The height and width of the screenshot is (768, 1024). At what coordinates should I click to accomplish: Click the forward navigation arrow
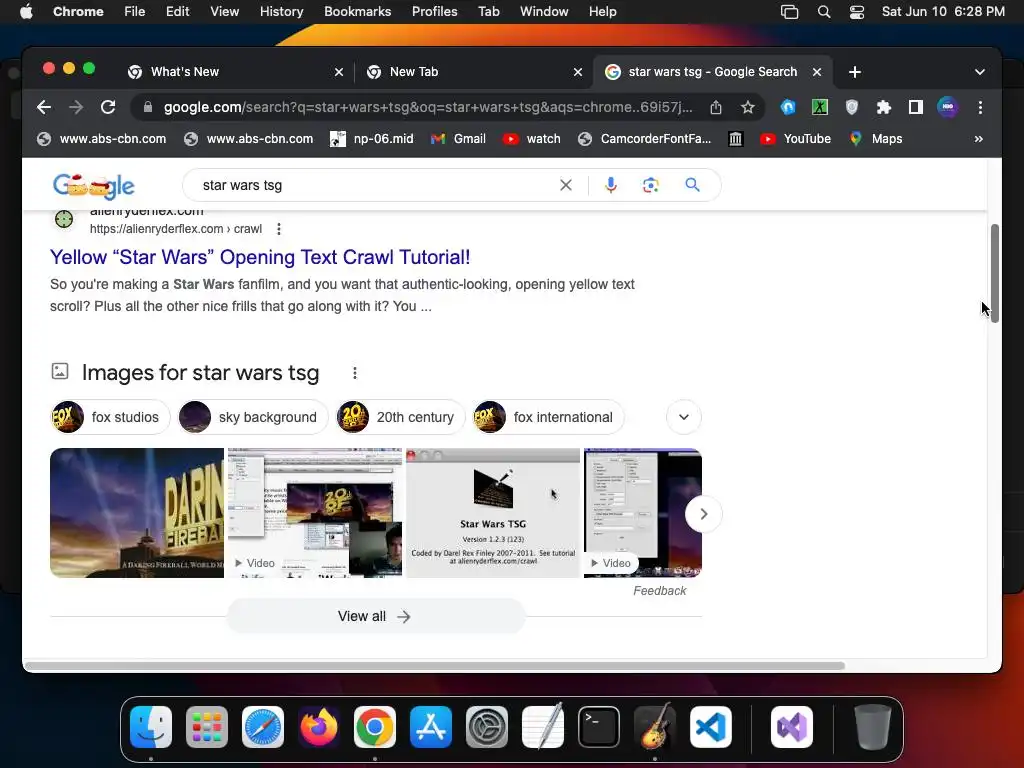point(76,107)
